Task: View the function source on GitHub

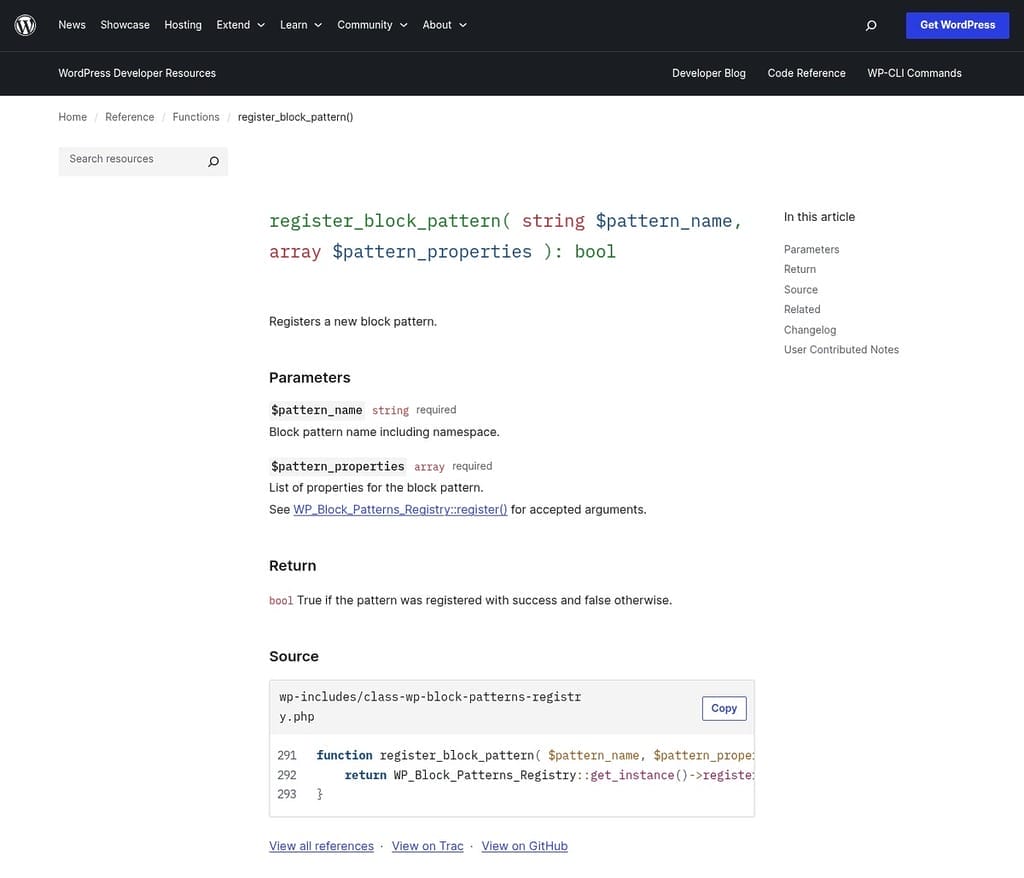Action: (x=524, y=845)
